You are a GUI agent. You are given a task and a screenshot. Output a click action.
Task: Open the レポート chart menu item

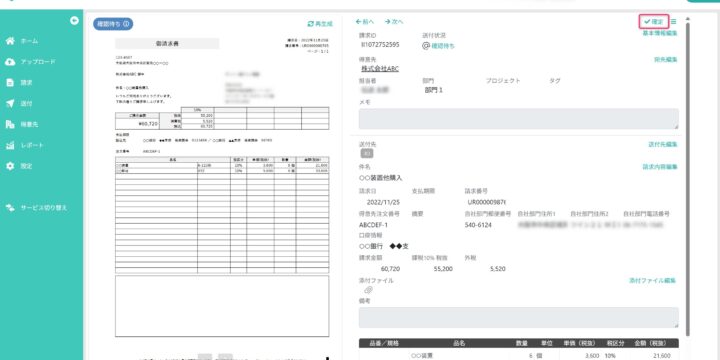click(x=25, y=145)
